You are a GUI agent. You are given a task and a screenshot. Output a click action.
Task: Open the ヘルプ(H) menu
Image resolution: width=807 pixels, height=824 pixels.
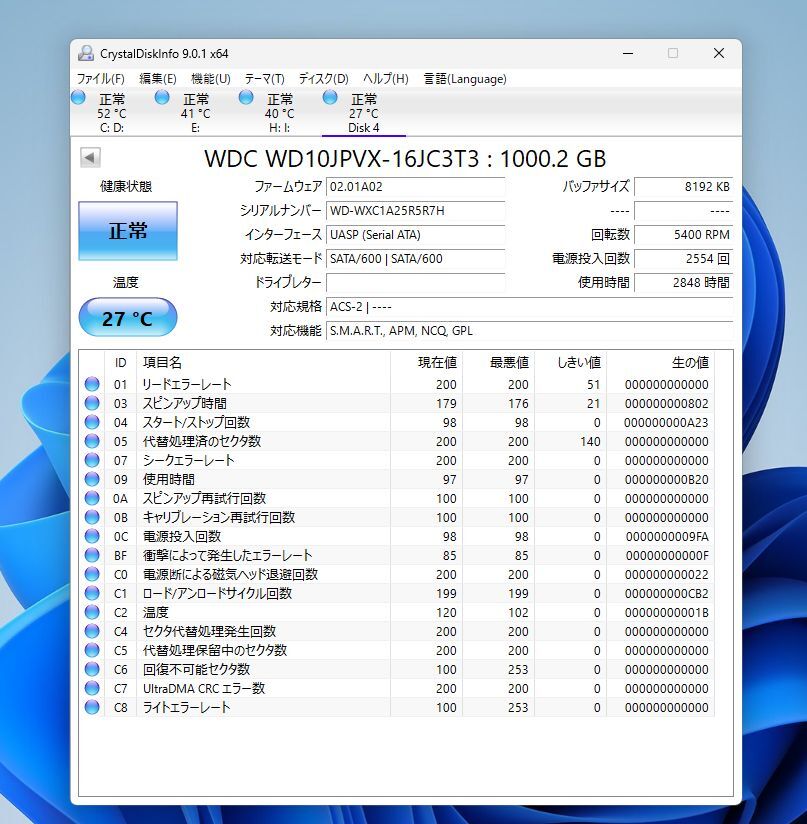tap(386, 79)
